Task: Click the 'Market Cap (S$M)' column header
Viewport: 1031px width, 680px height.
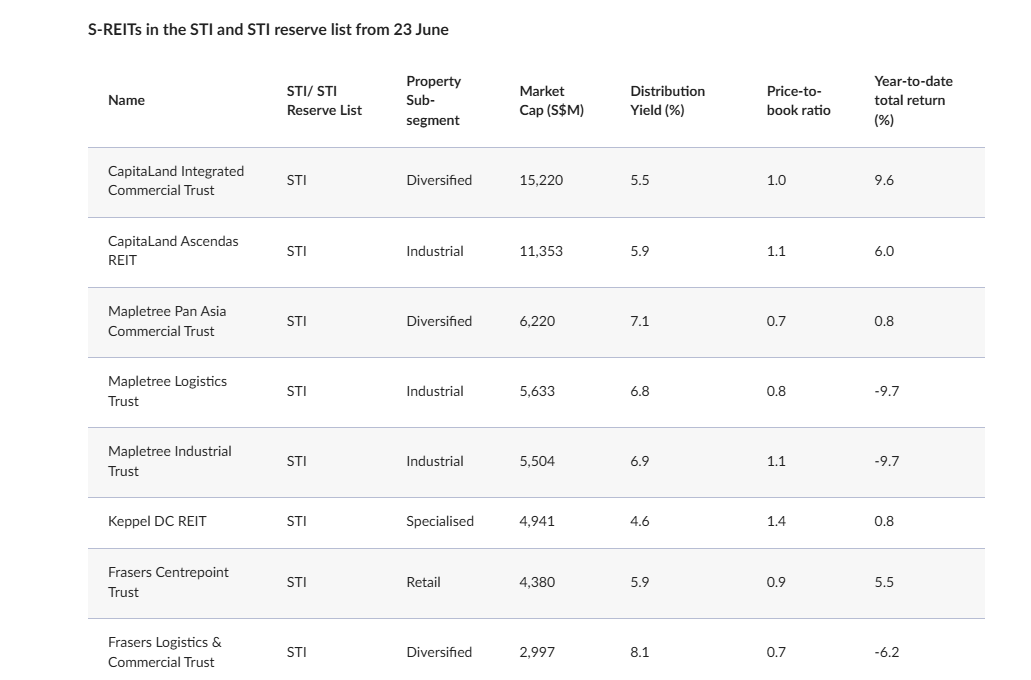Action: [x=551, y=100]
